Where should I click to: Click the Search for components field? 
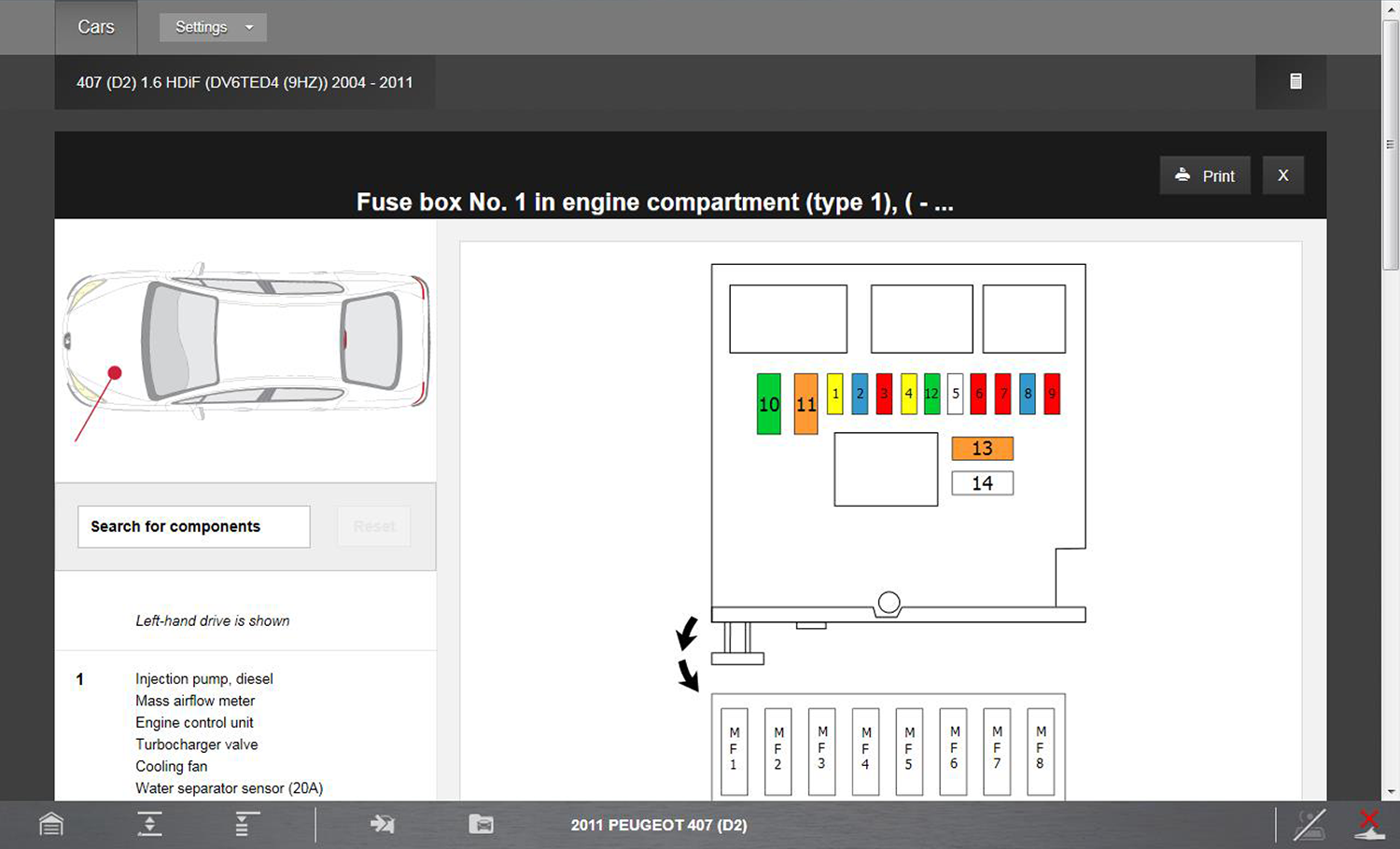[194, 527]
